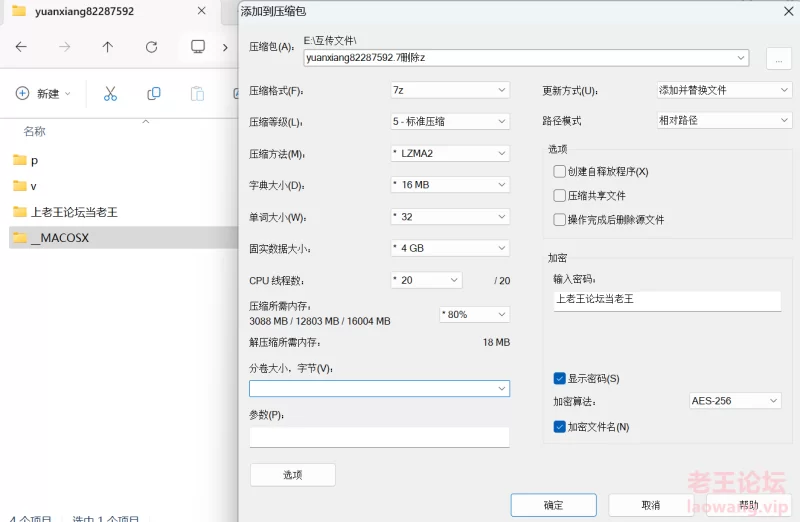Open the 字典大小 16 MB dropdown
Screen dimensions: 800x522
coord(450,185)
